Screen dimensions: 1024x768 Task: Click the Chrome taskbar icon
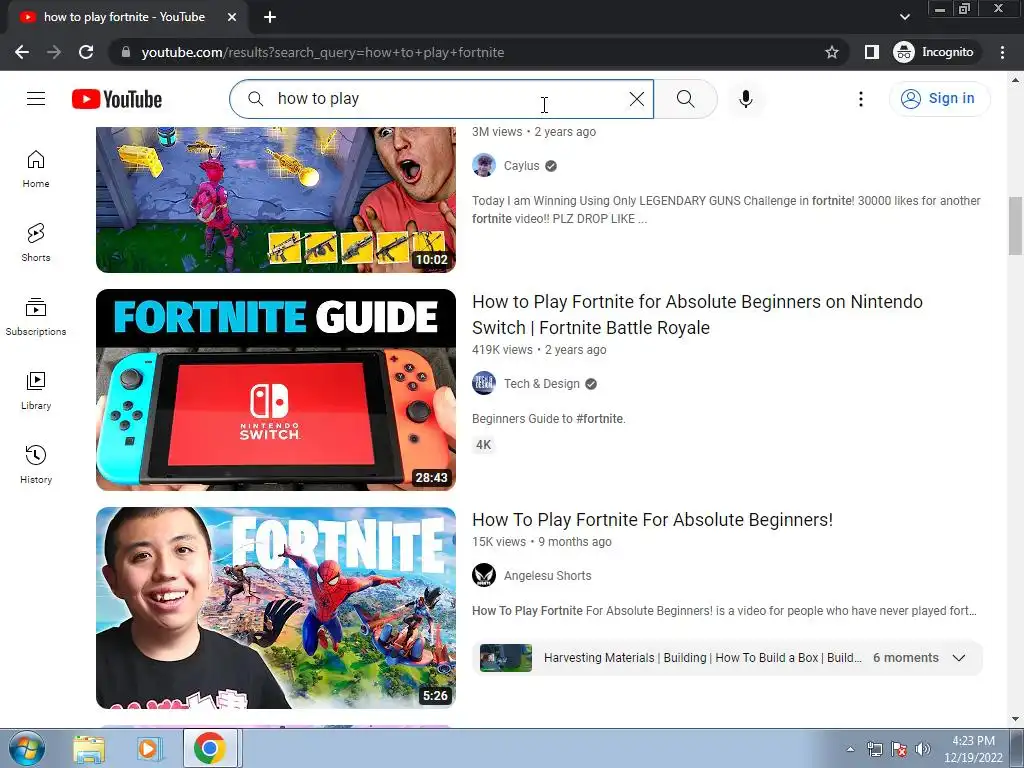coord(210,748)
